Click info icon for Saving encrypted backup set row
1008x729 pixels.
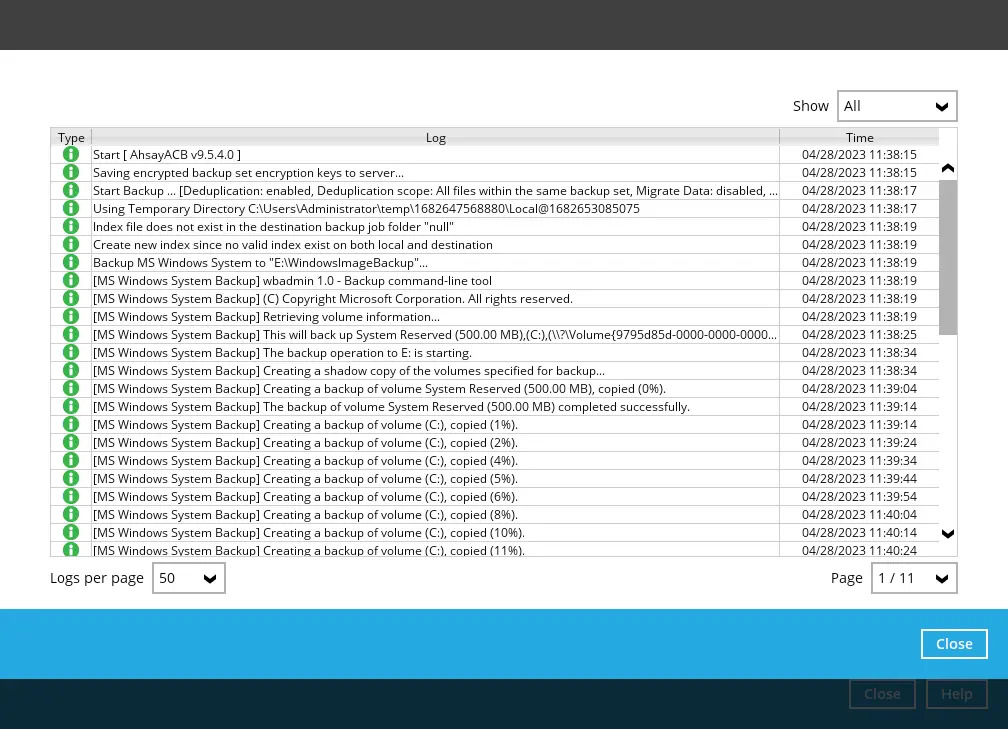pyautogui.click(x=71, y=173)
